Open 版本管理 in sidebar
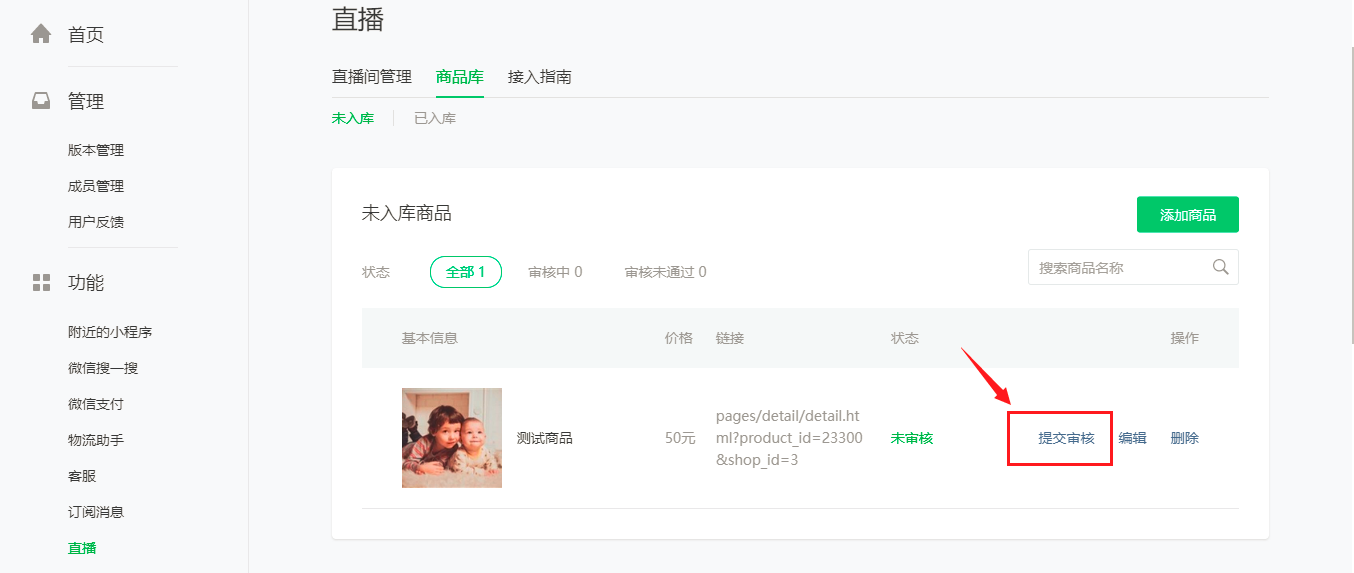The image size is (1354, 573). click(x=96, y=150)
